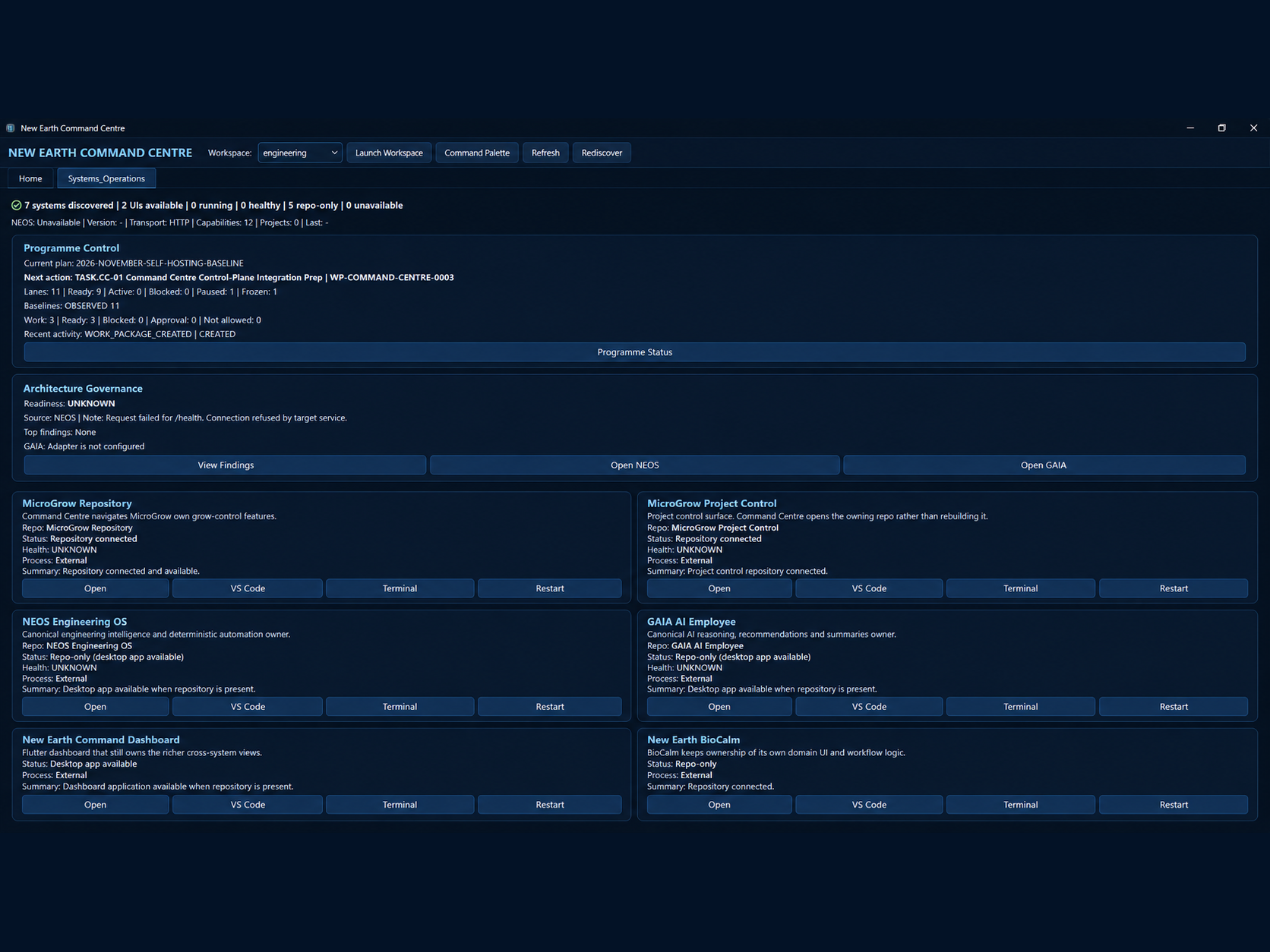Viewport: 1270px width, 952px height.
Task: Click the app icon in the title bar
Action: coord(11,128)
